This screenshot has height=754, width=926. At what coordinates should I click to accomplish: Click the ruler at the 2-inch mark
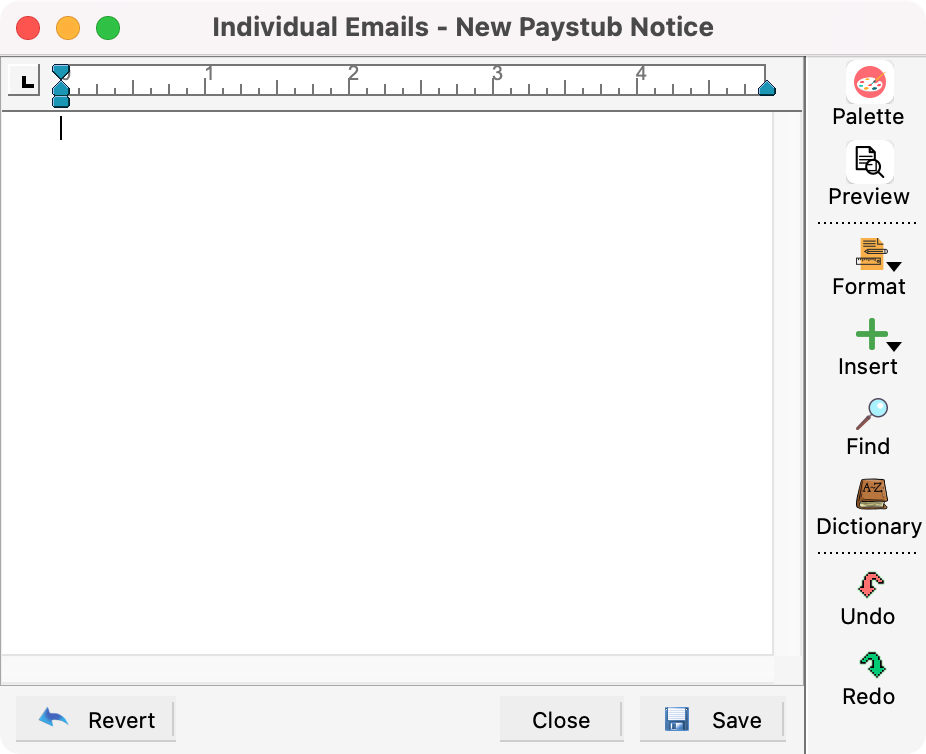click(353, 82)
